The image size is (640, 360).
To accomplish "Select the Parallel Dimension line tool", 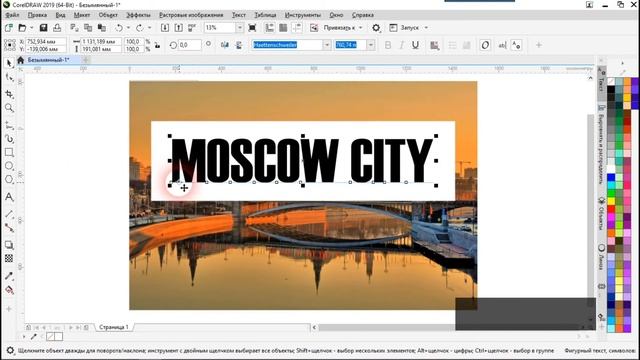I will (x=9, y=214).
